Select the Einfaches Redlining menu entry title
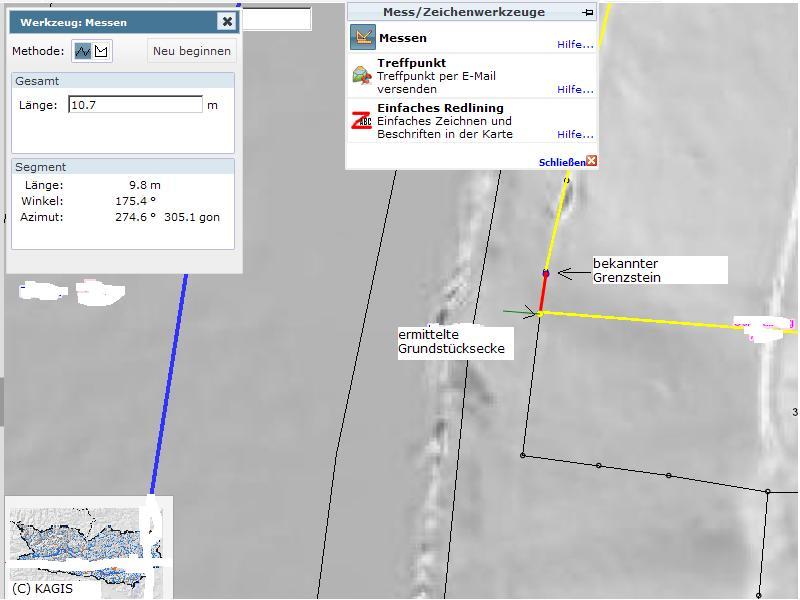This screenshot has width=800, height=600. point(440,108)
